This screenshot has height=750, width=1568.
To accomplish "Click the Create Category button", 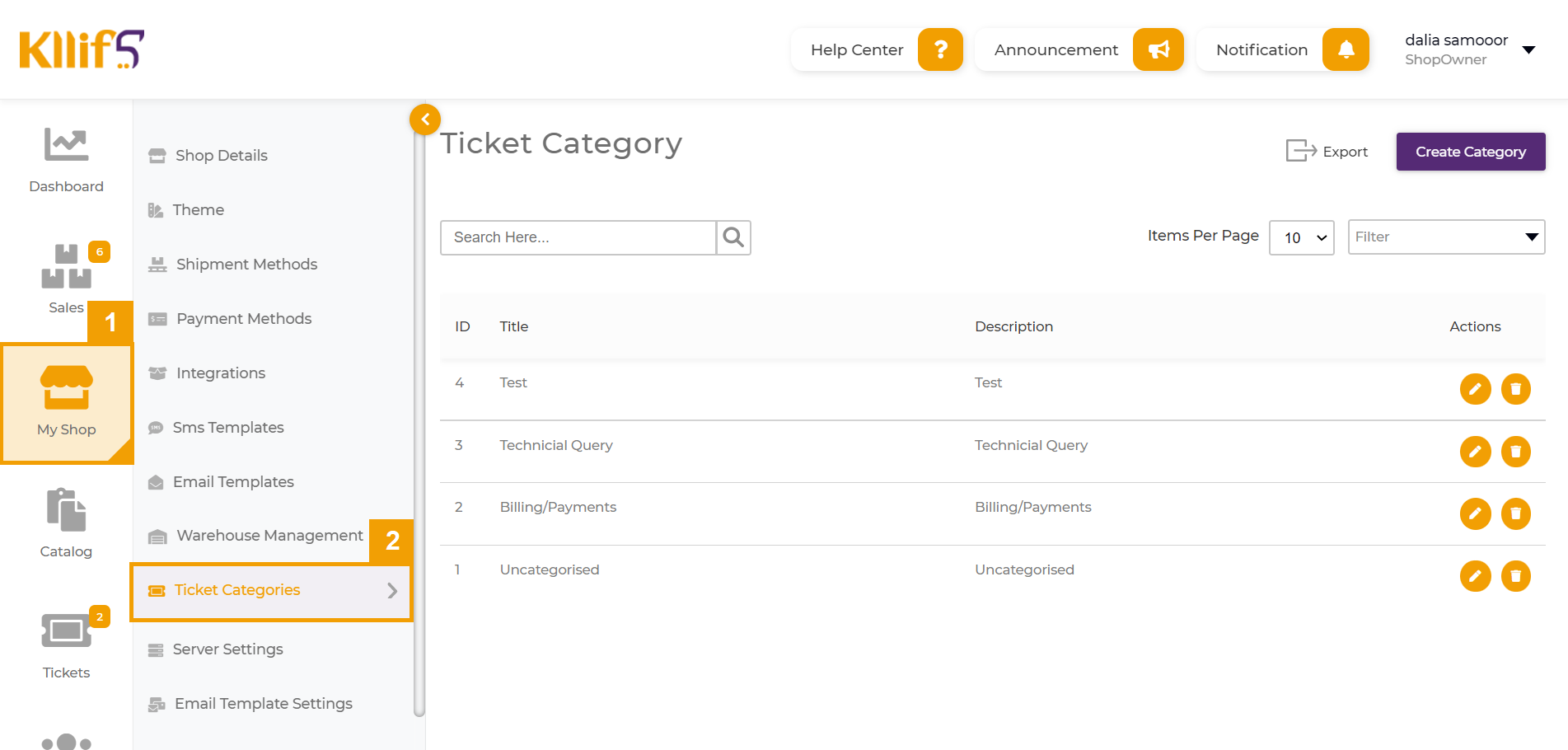I will (x=1470, y=152).
